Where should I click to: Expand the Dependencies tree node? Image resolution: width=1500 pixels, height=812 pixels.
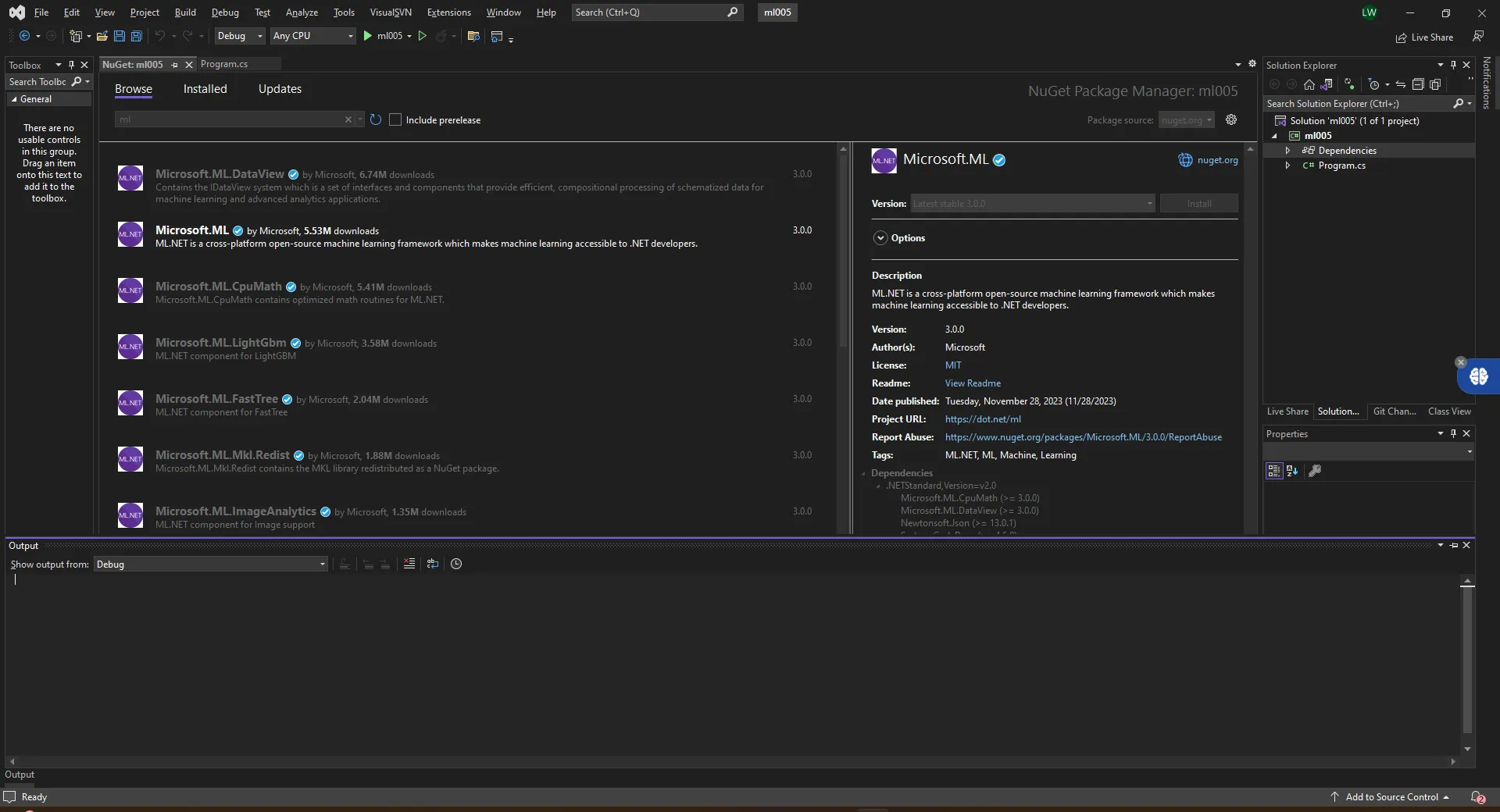1287,151
